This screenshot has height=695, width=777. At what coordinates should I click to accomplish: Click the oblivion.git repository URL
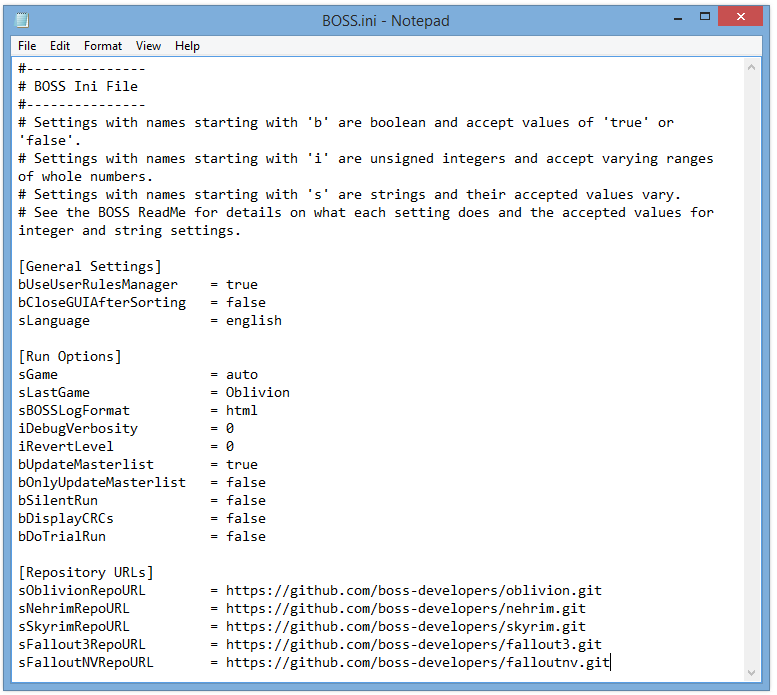click(414, 590)
